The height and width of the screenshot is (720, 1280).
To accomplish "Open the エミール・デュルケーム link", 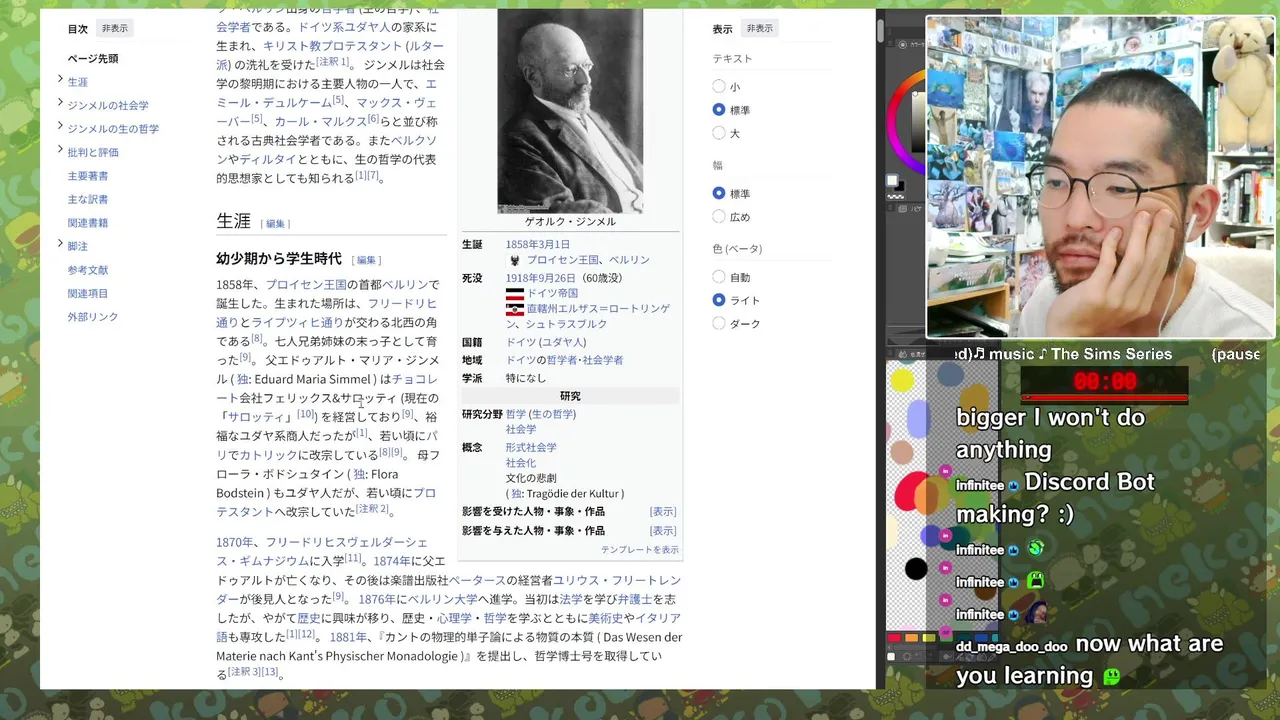I will (x=326, y=92).
